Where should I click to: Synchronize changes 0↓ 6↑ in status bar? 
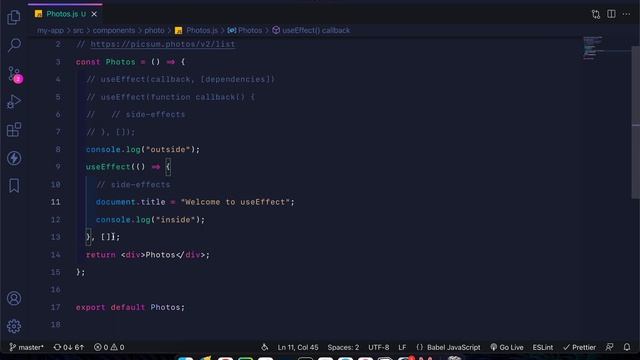click(x=69, y=347)
